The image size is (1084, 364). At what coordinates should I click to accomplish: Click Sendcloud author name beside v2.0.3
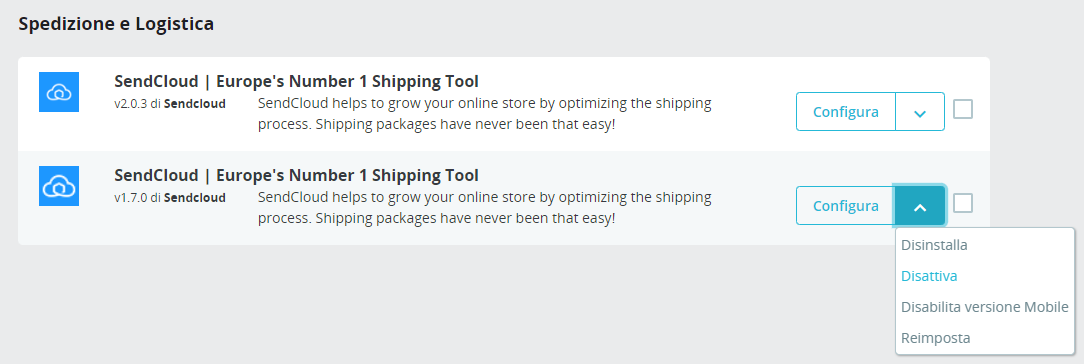tap(194, 104)
